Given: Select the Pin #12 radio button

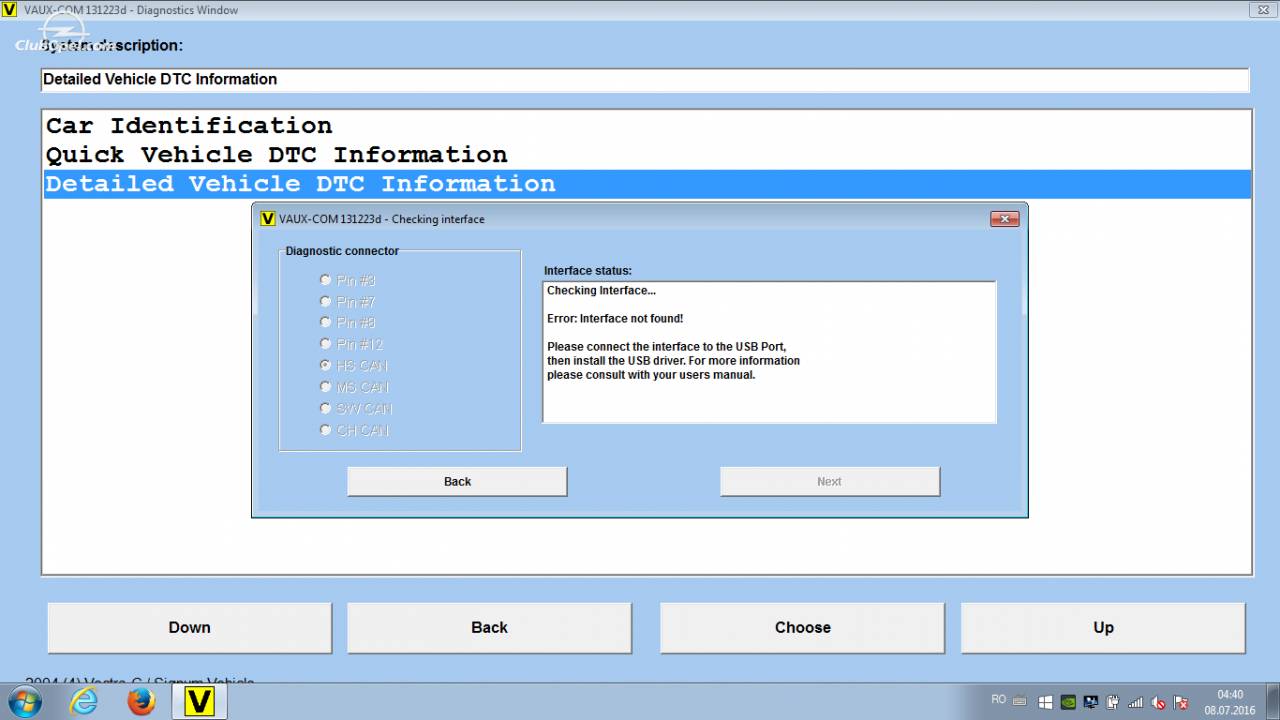Looking at the screenshot, I should point(325,344).
